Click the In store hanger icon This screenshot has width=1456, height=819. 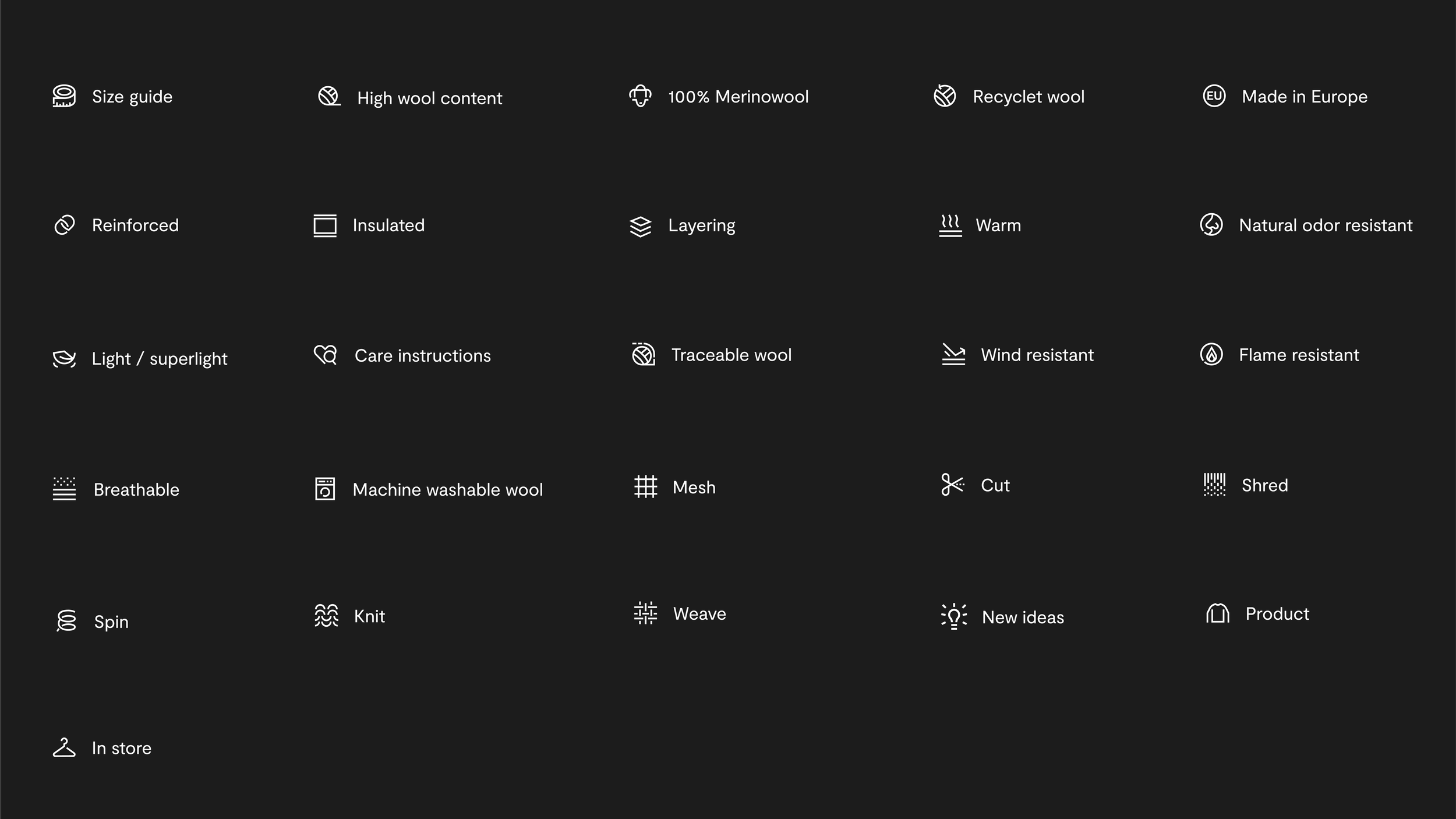pos(64,747)
